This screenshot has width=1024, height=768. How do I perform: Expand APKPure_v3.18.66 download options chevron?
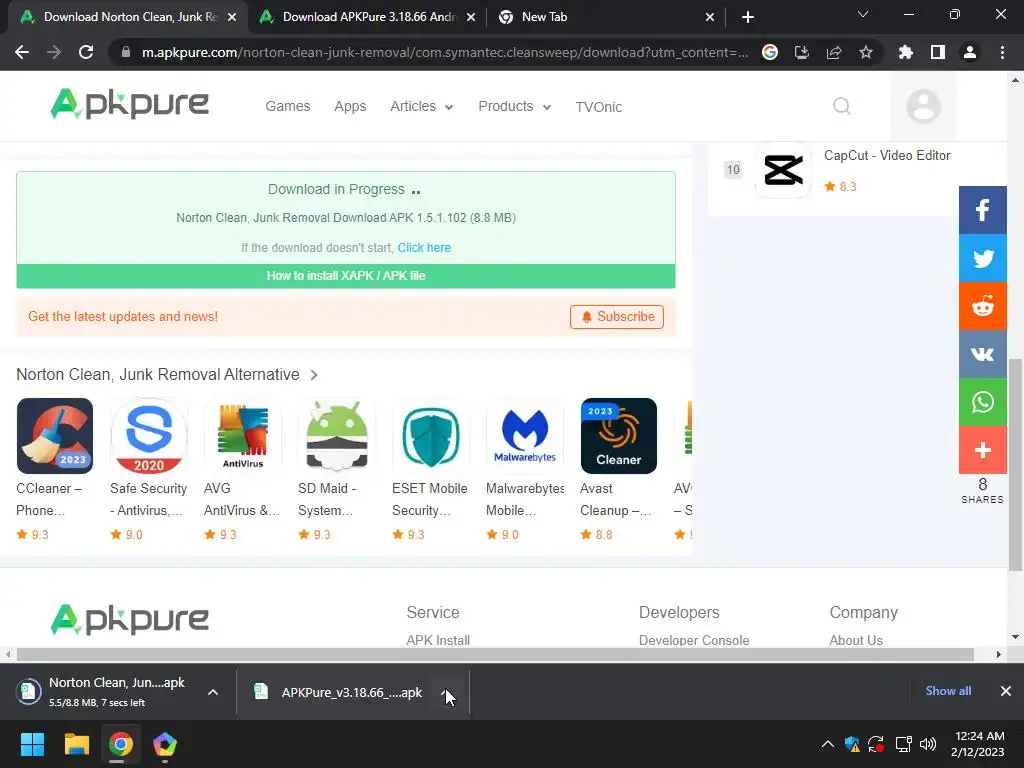tap(445, 692)
